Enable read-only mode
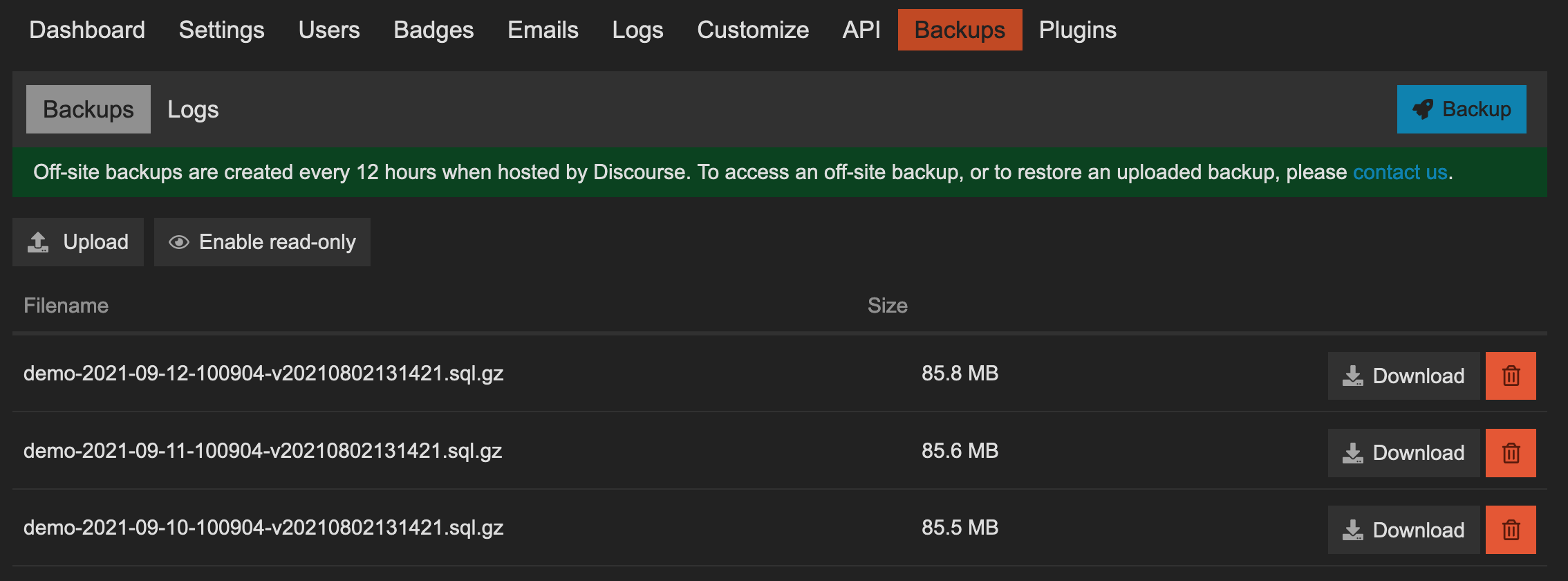 [262, 242]
